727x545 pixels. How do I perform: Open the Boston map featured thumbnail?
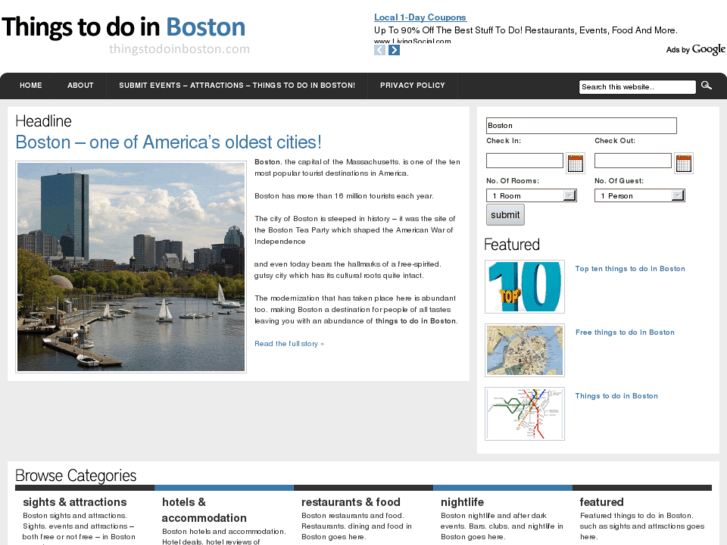click(525, 350)
